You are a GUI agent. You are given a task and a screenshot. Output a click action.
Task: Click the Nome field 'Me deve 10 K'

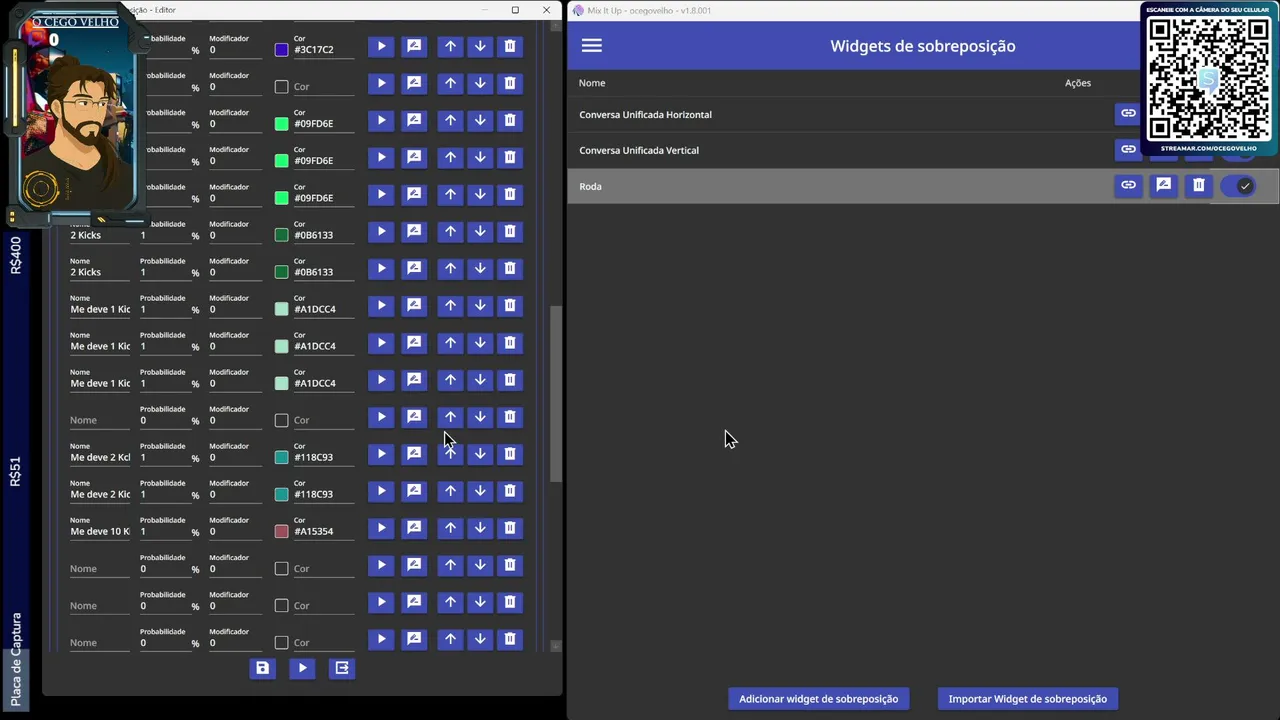(x=100, y=532)
